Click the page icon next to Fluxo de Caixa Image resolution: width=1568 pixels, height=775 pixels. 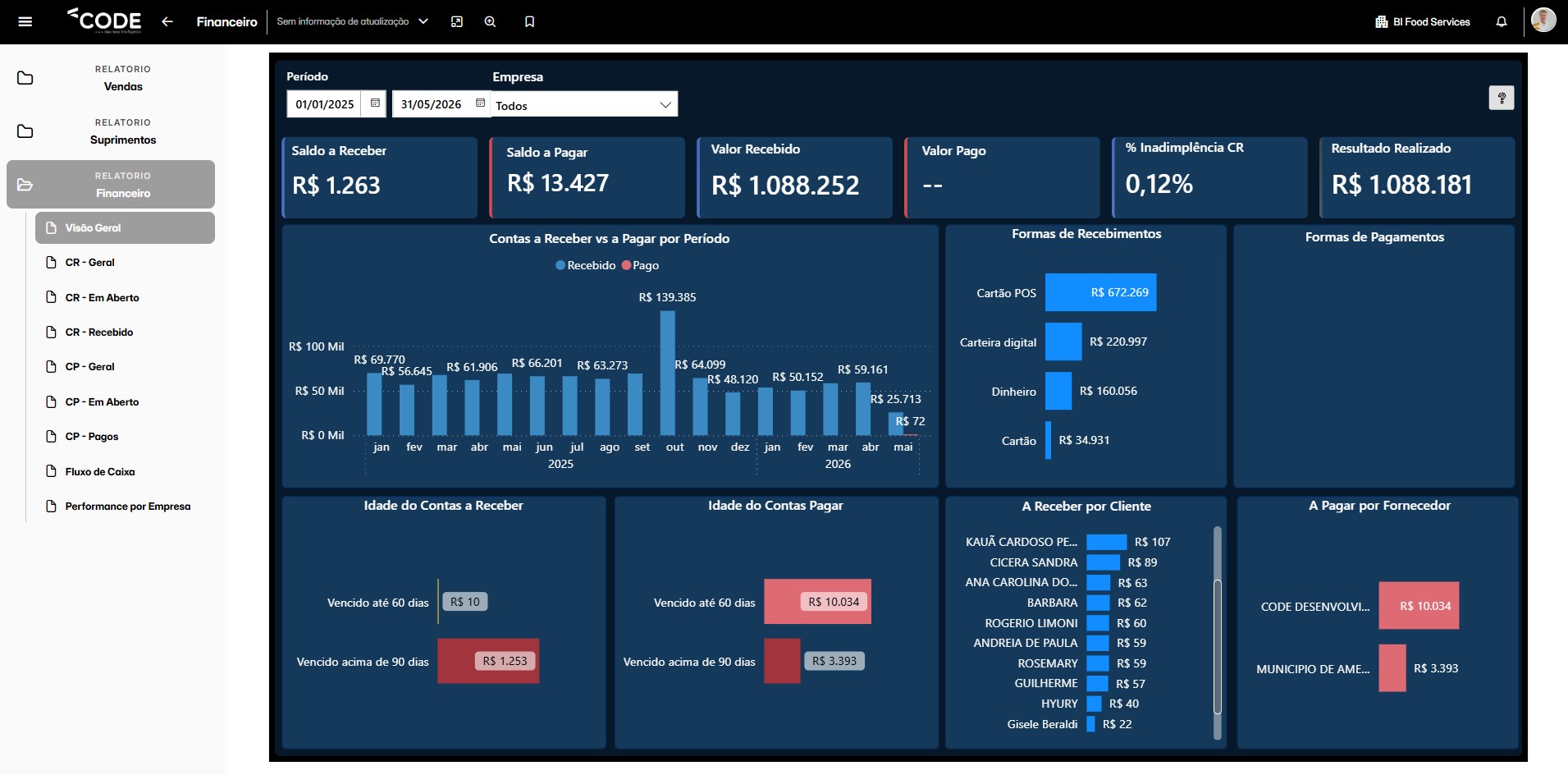tap(51, 471)
